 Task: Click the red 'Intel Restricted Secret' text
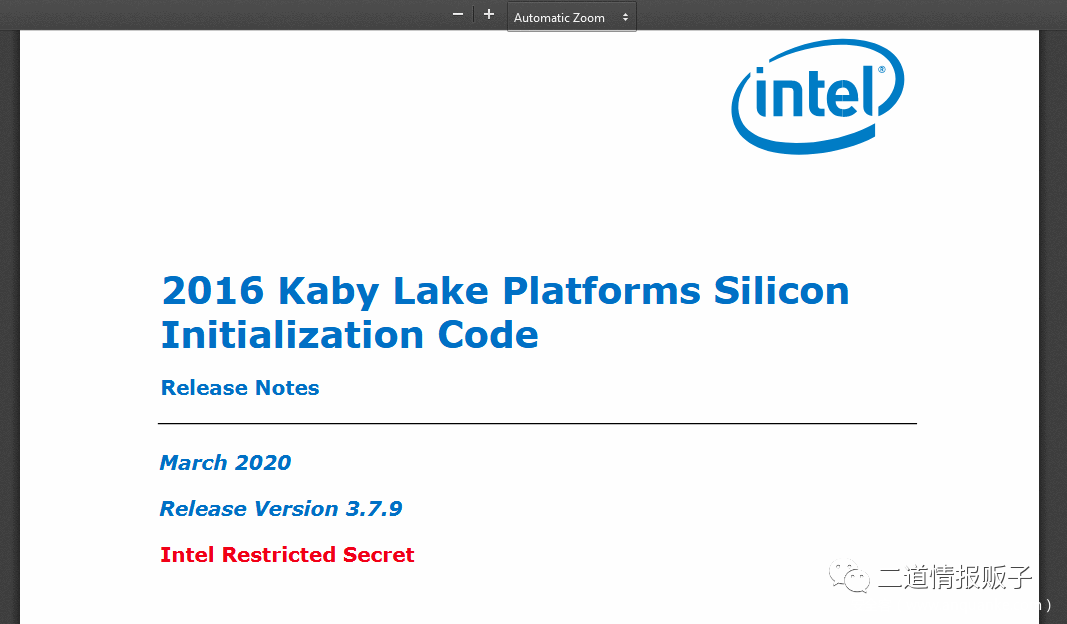tap(287, 555)
